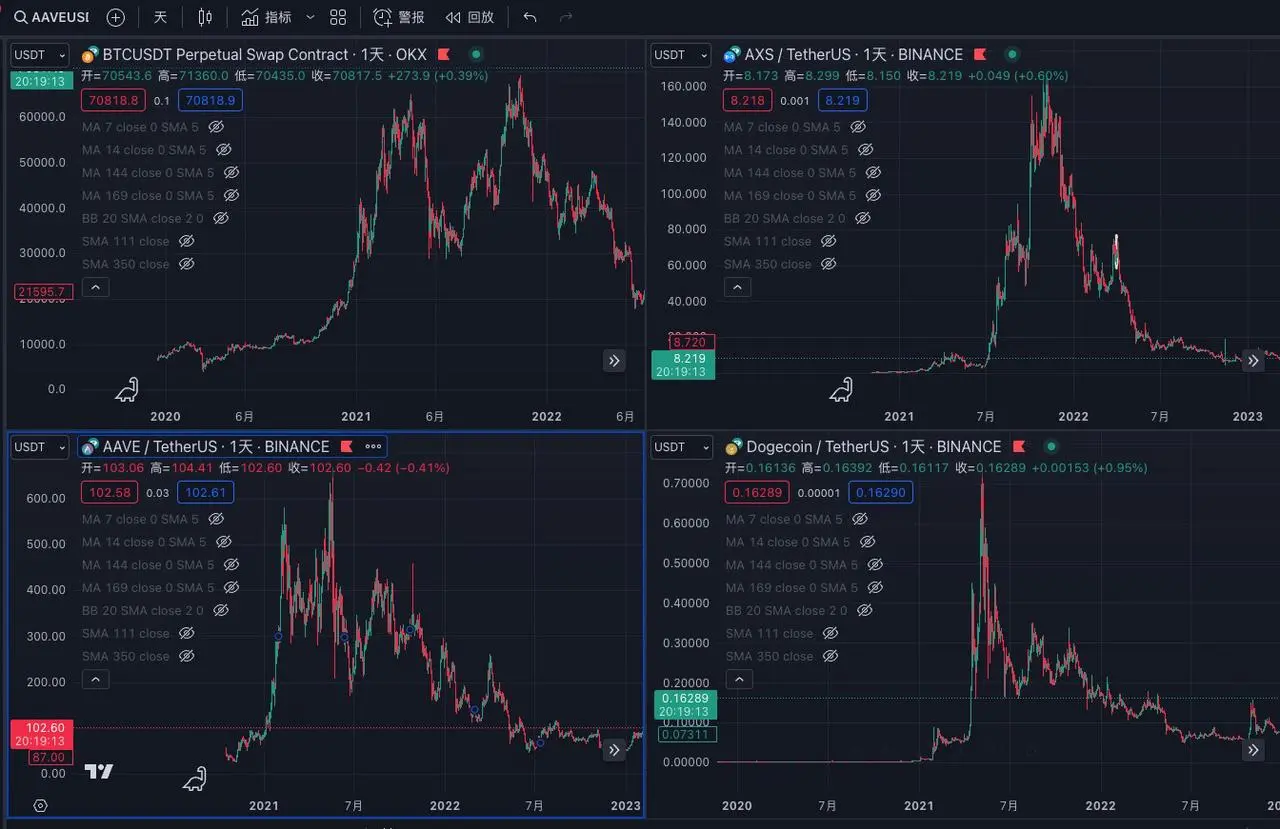Click the 8.219 buy price button on AXS
1280x829 pixels.
click(842, 100)
